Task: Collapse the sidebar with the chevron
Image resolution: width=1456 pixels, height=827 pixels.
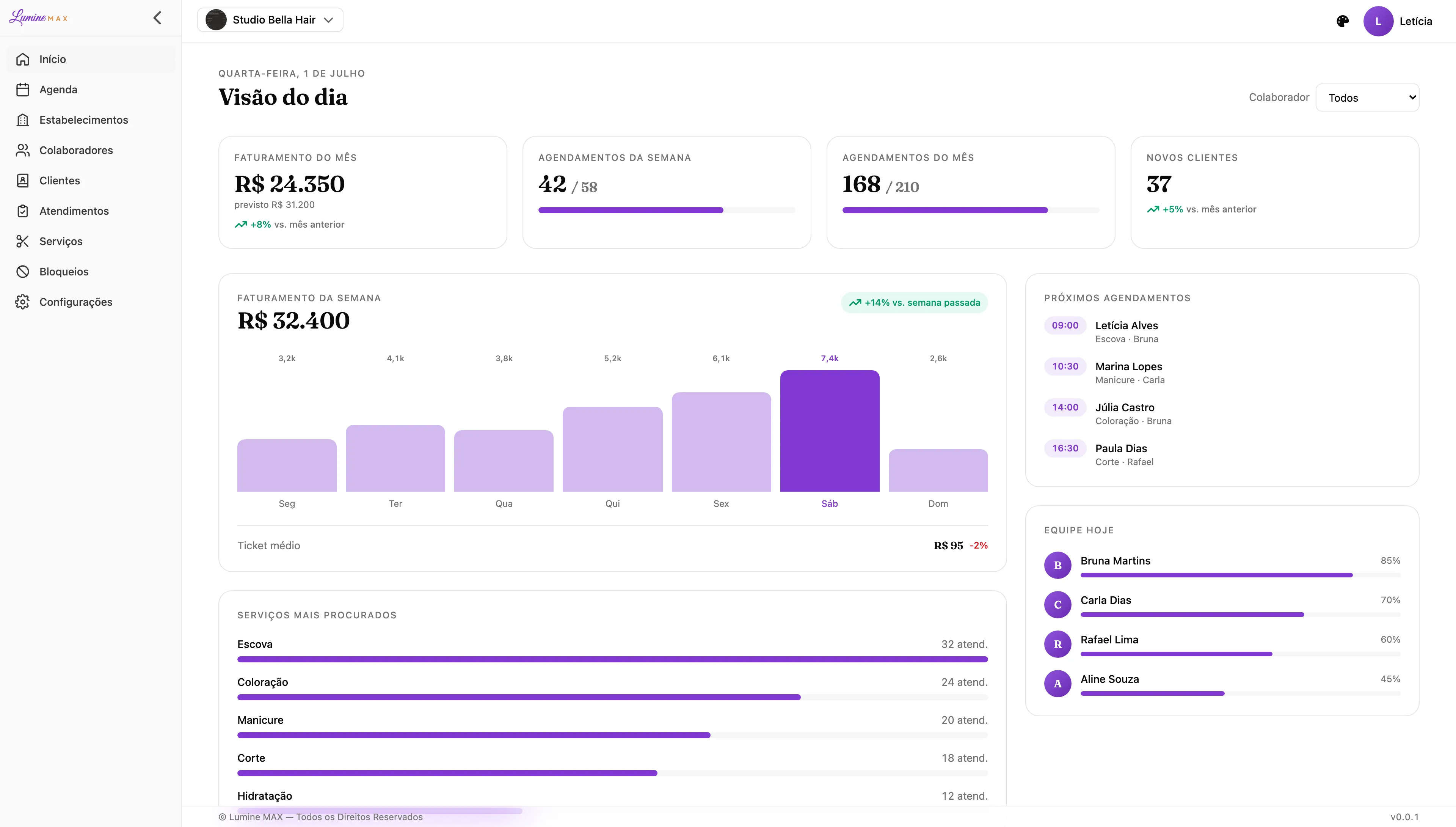Action: (157, 18)
